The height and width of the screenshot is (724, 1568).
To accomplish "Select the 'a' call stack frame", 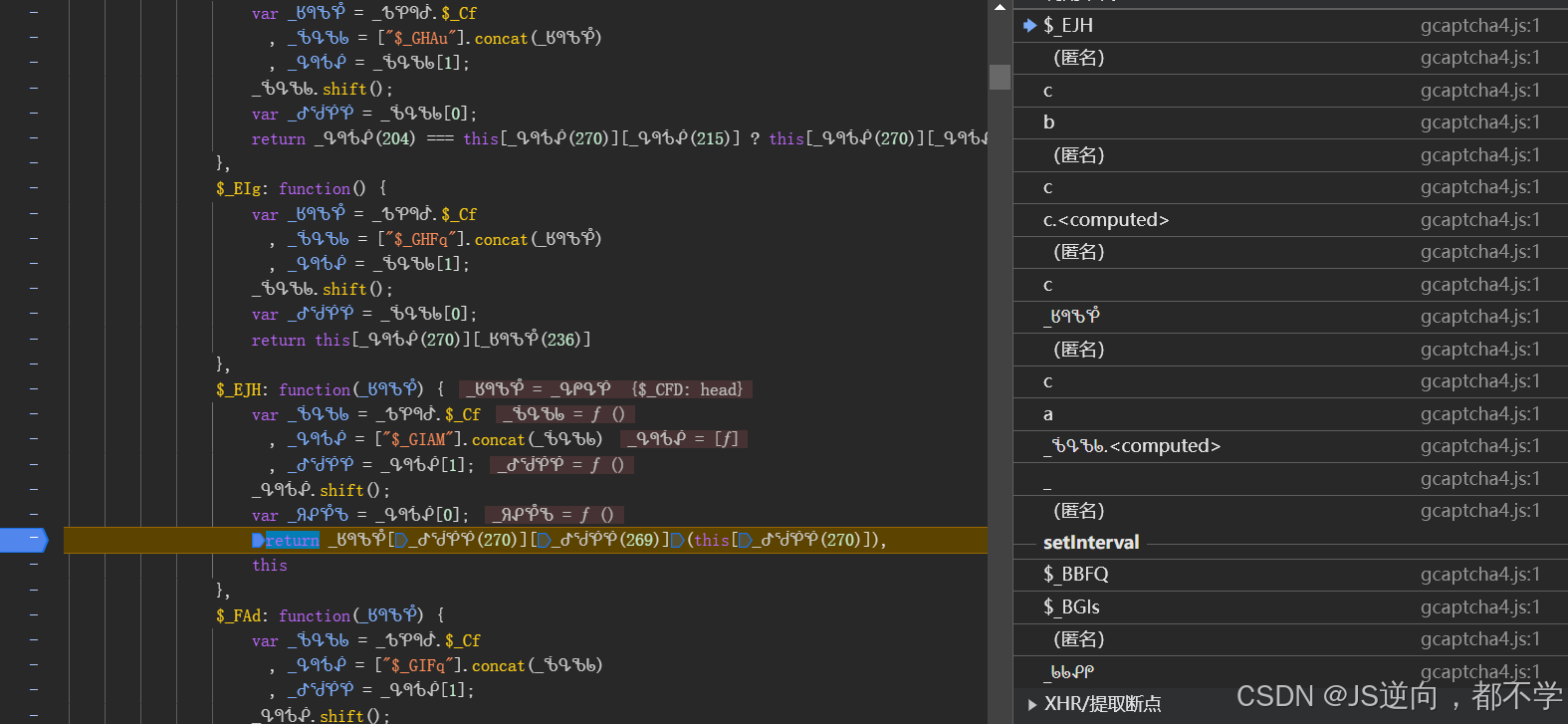I will click(x=1290, y=414).
